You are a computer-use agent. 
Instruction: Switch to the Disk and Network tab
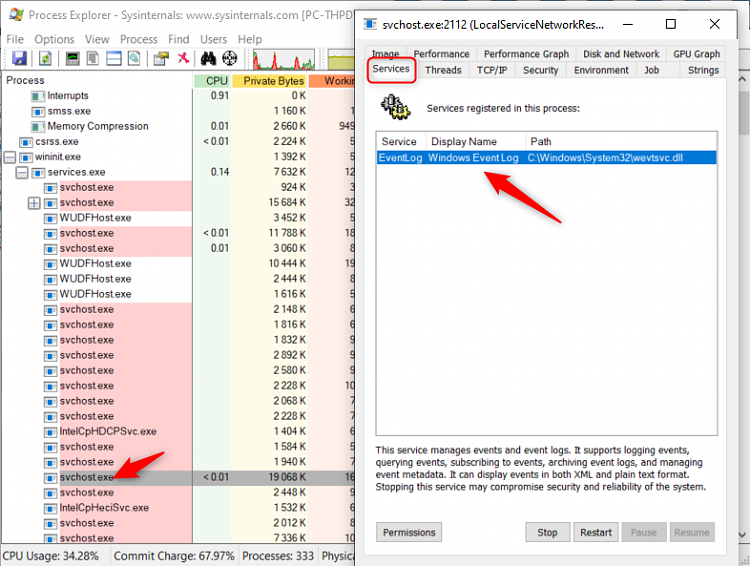pyautogui.click(x=621, y=54)
